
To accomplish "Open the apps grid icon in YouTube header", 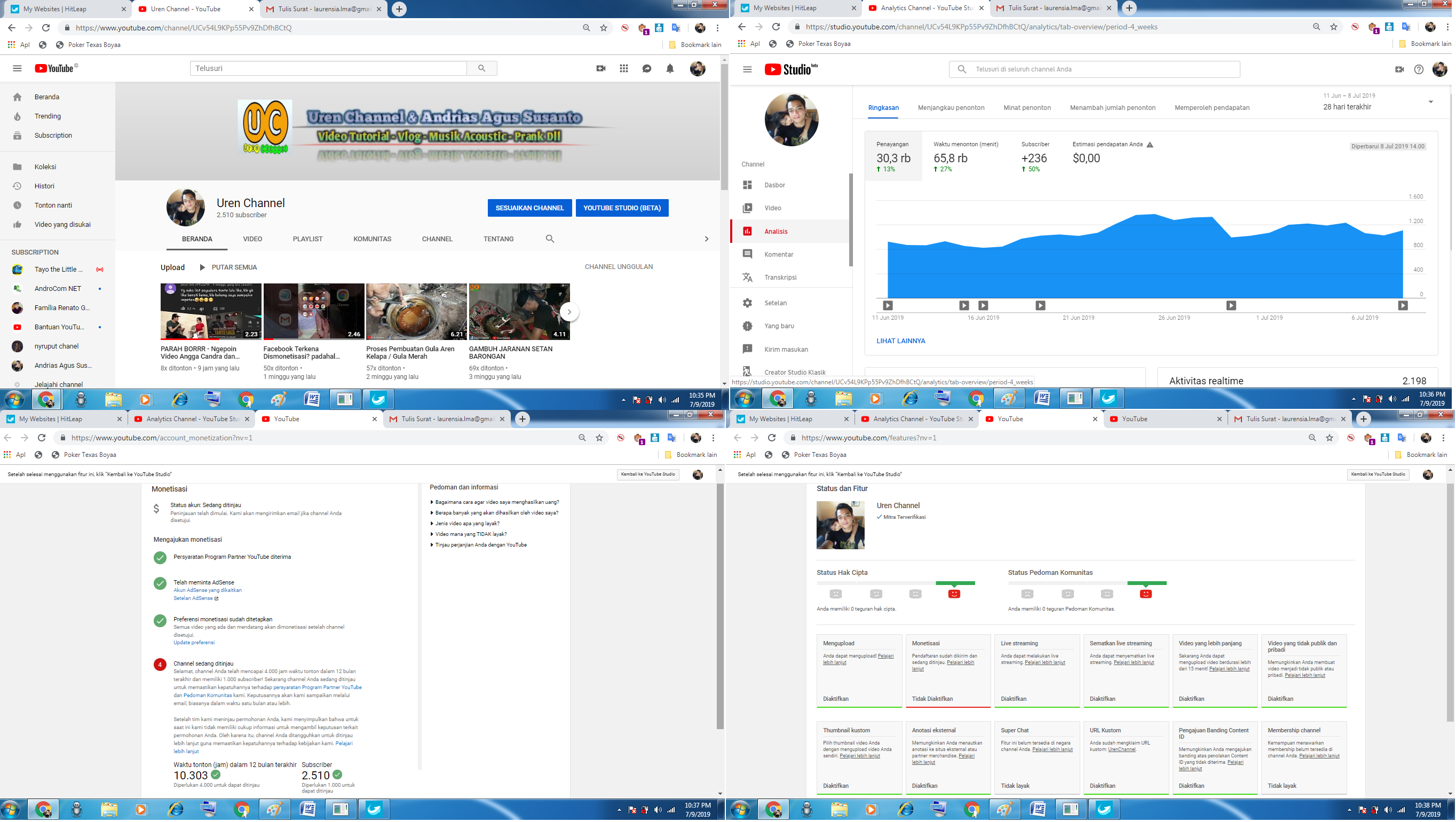I will click(x=623, y=68).
